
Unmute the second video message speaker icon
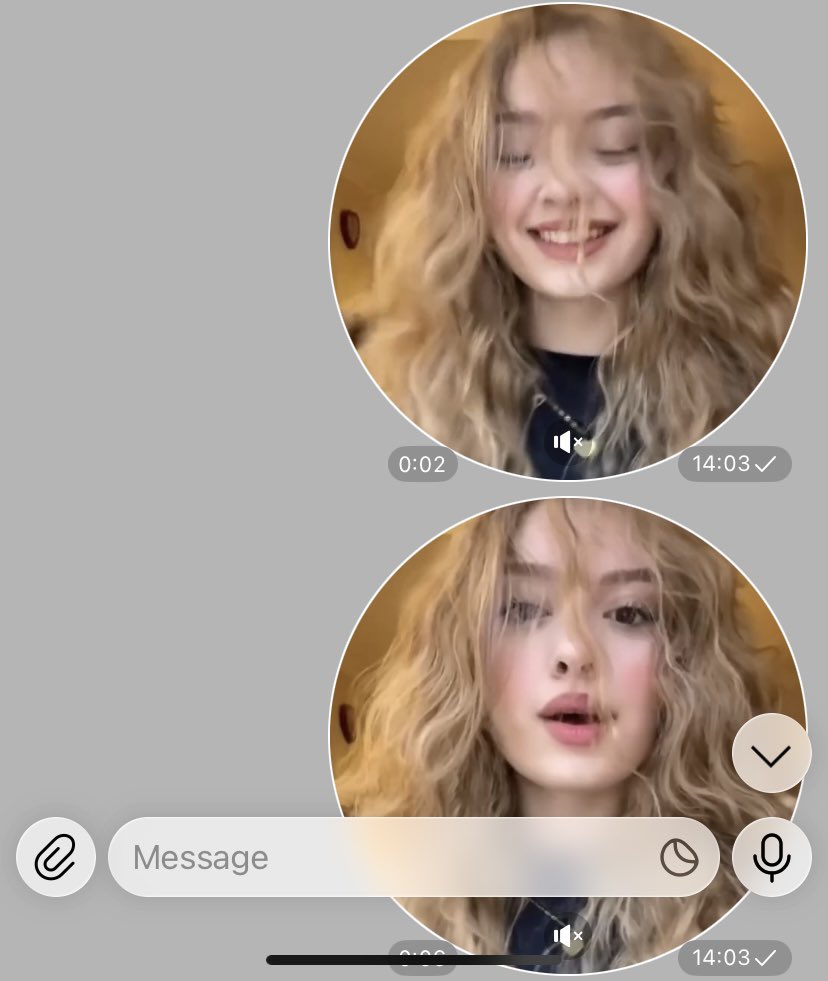point(568,936)
